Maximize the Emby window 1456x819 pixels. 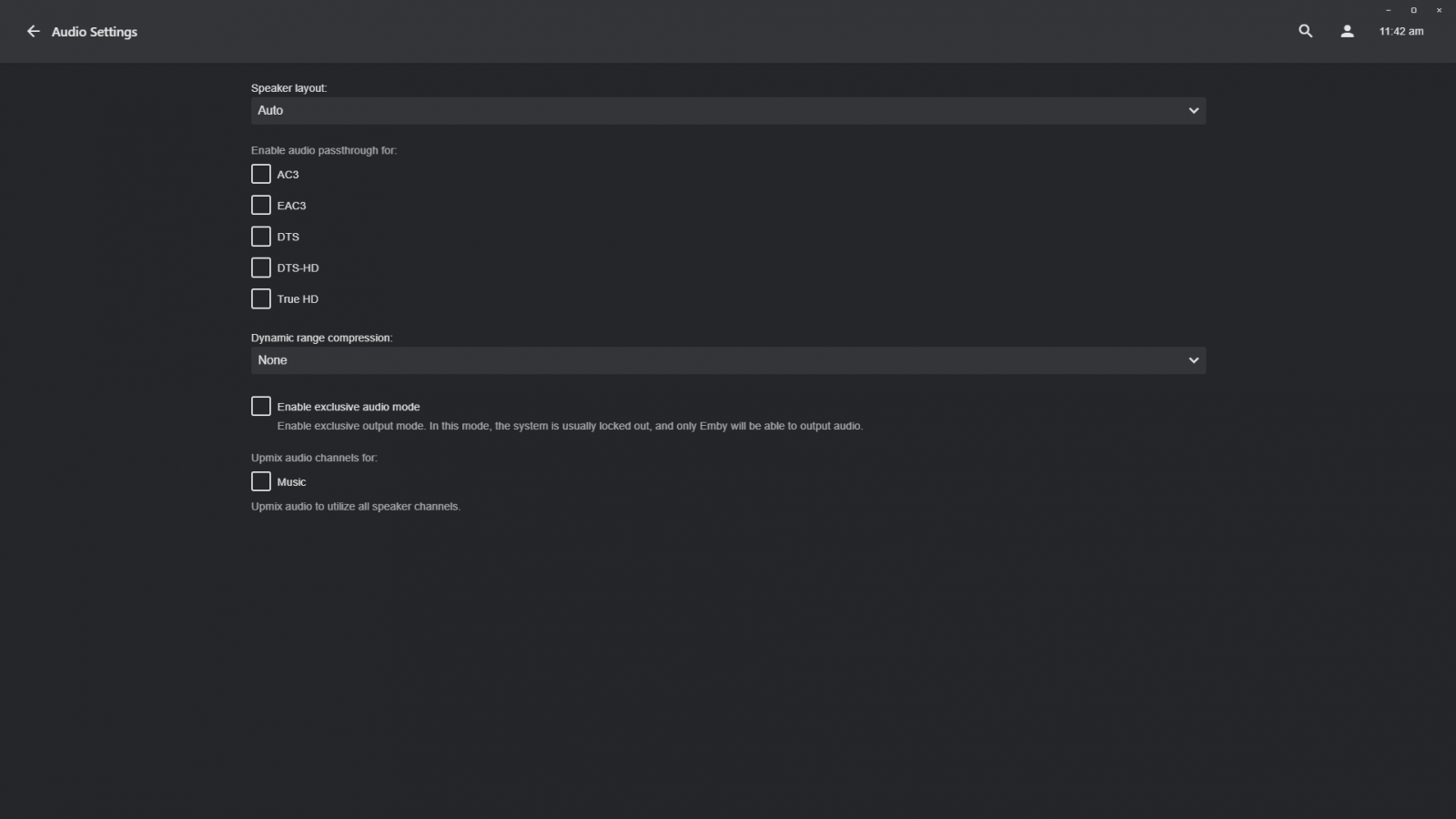tap(1413, 10)
